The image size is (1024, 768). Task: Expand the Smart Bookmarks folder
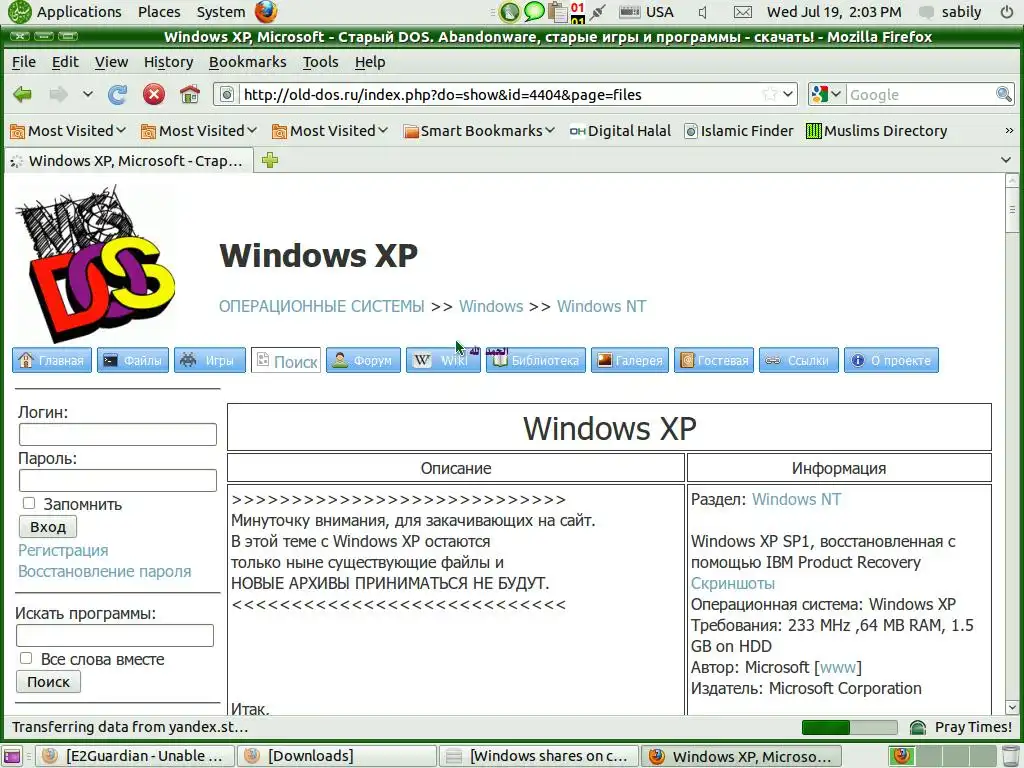point(479,131)
